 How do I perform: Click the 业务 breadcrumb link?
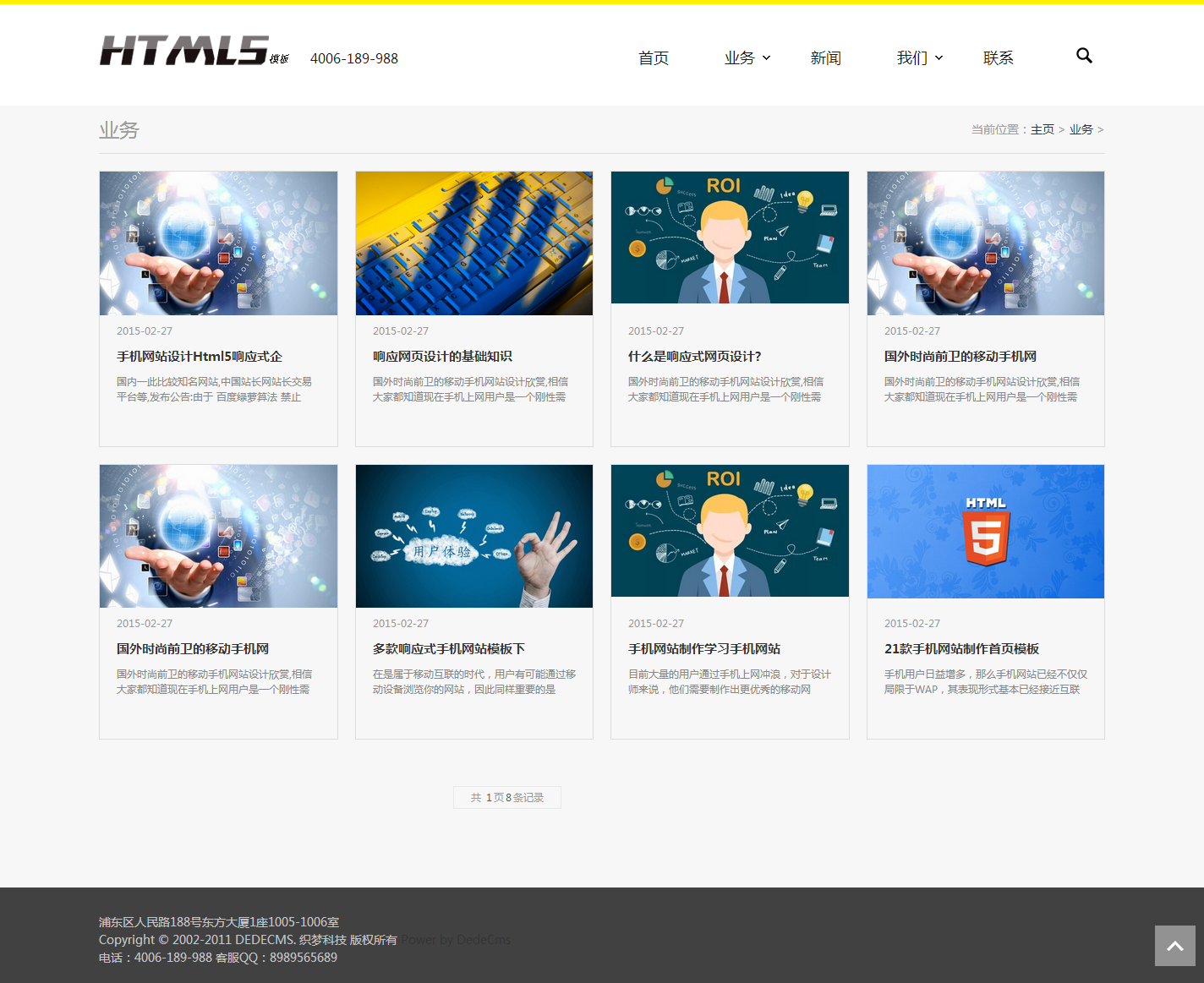[x=1081, y=129]
